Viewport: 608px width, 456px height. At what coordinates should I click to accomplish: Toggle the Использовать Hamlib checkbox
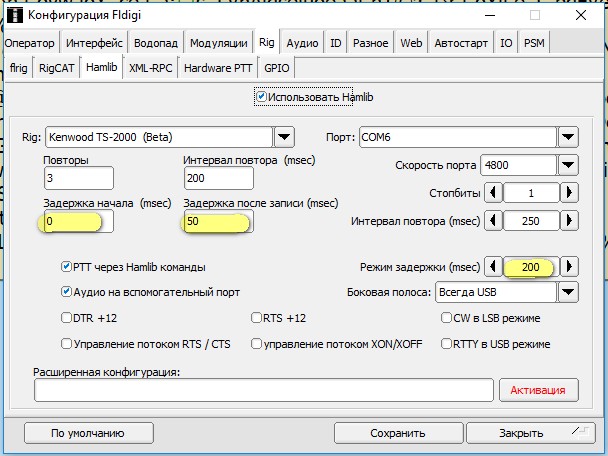click(262, 98)
